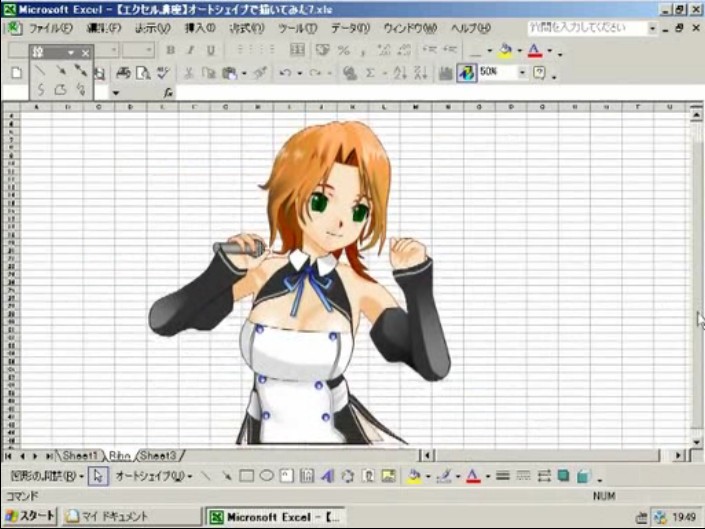705x529 pixels.
Task: Open the Font Size dropdown arrow
Action: (149, 49)
